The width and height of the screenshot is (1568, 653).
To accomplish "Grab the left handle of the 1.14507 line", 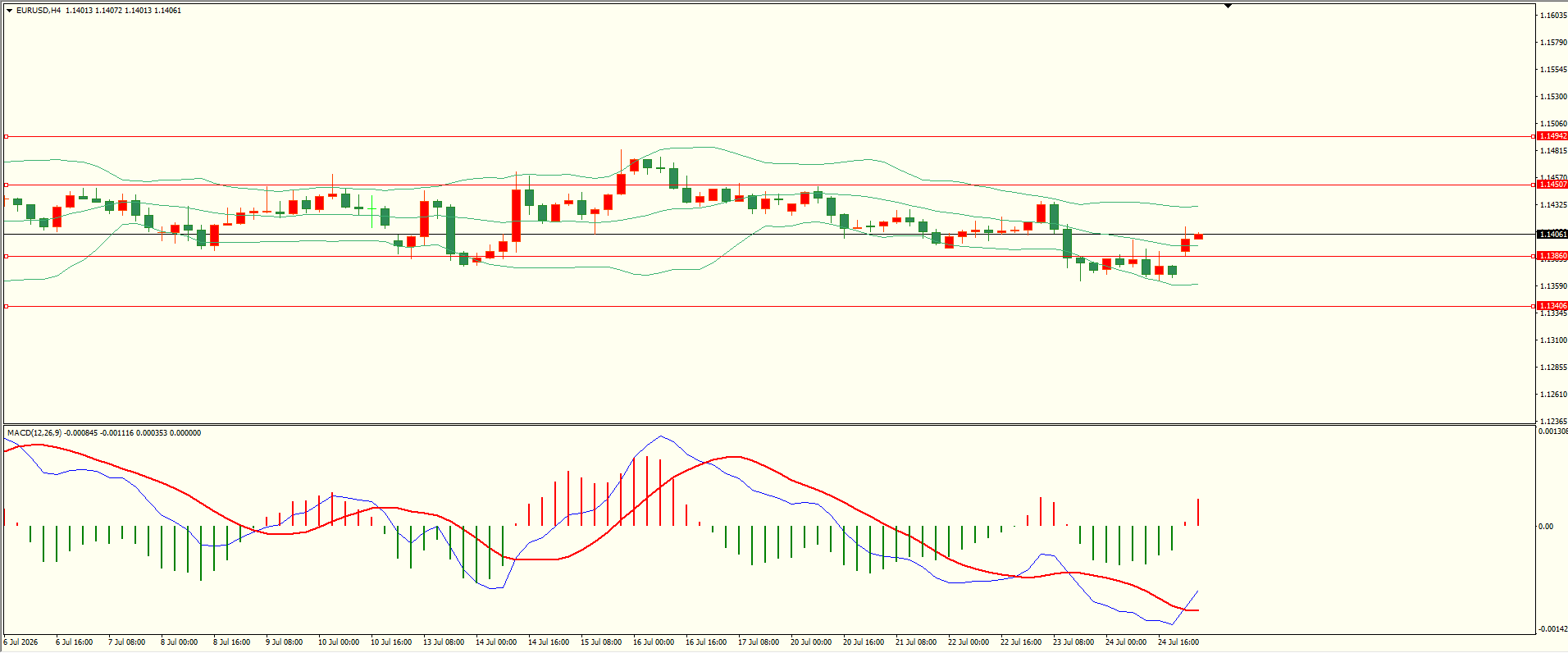I will [6, 185].
